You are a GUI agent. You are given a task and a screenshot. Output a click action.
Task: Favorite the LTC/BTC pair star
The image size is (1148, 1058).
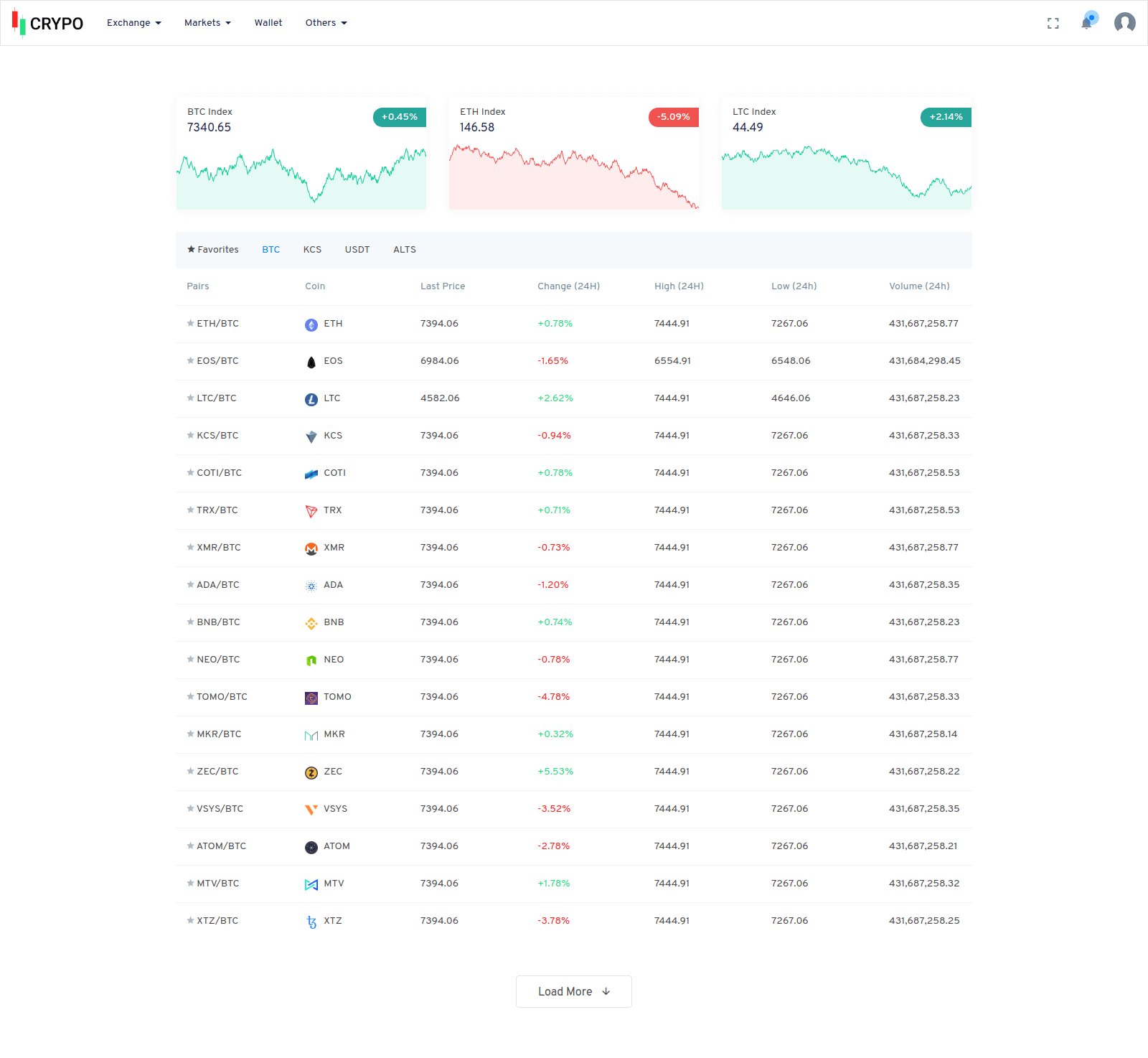[191, 398]
